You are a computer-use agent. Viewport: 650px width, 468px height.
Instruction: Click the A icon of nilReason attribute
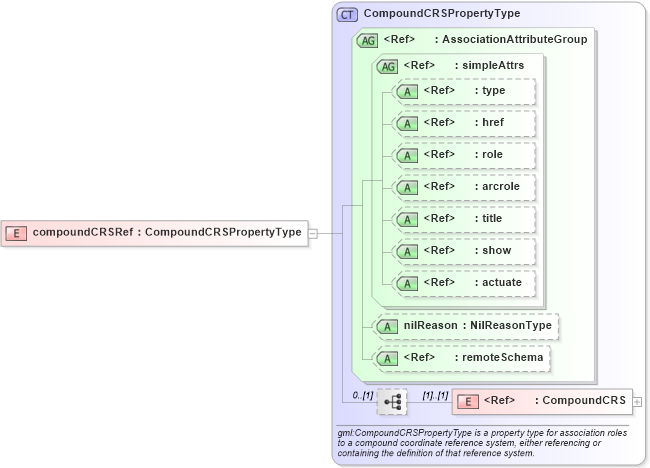pyautogui.click(x=387, y=327)
